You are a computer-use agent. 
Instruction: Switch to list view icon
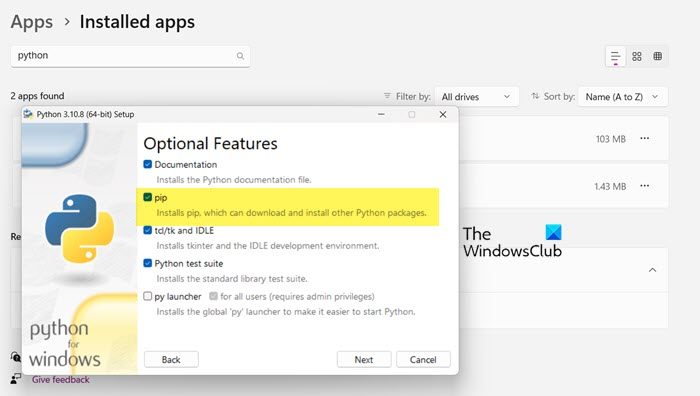[615, 57]
